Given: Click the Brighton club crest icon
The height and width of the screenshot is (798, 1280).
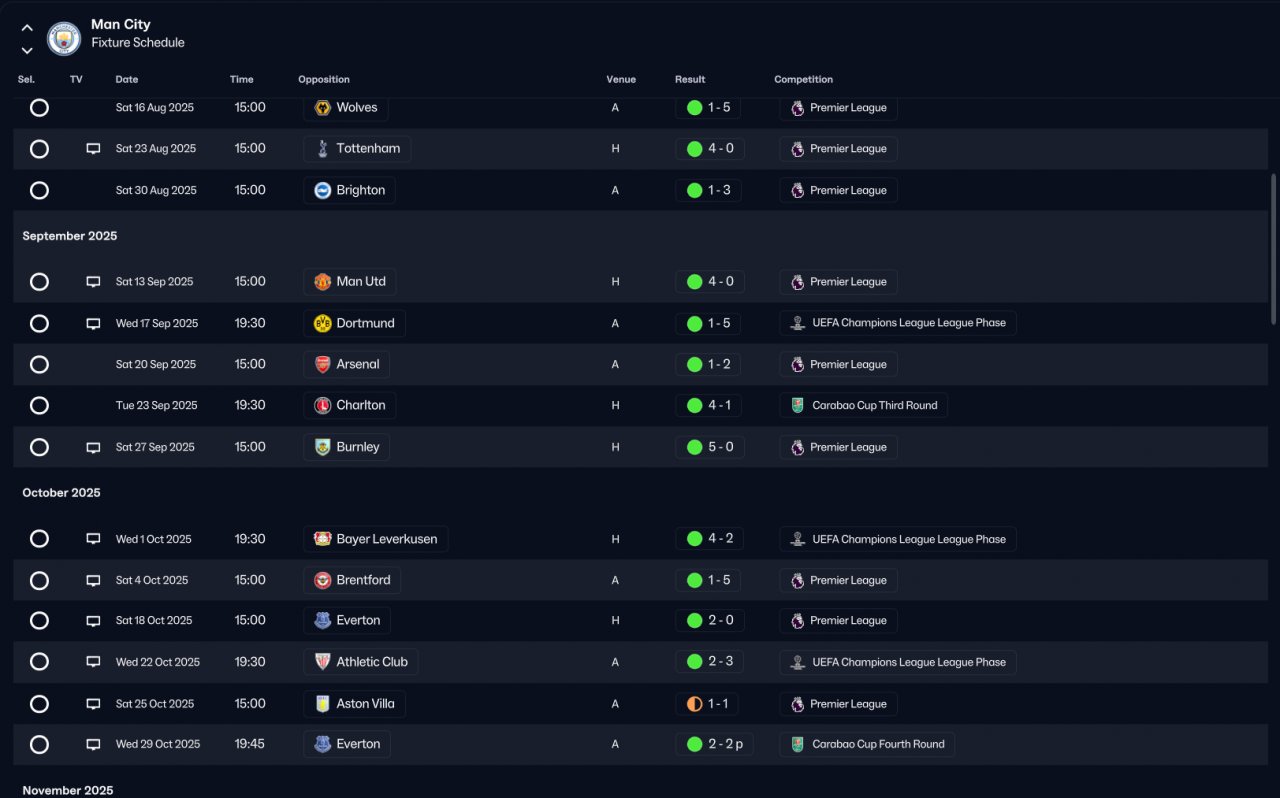Looking at the screenshot, I should coord(322,190).
